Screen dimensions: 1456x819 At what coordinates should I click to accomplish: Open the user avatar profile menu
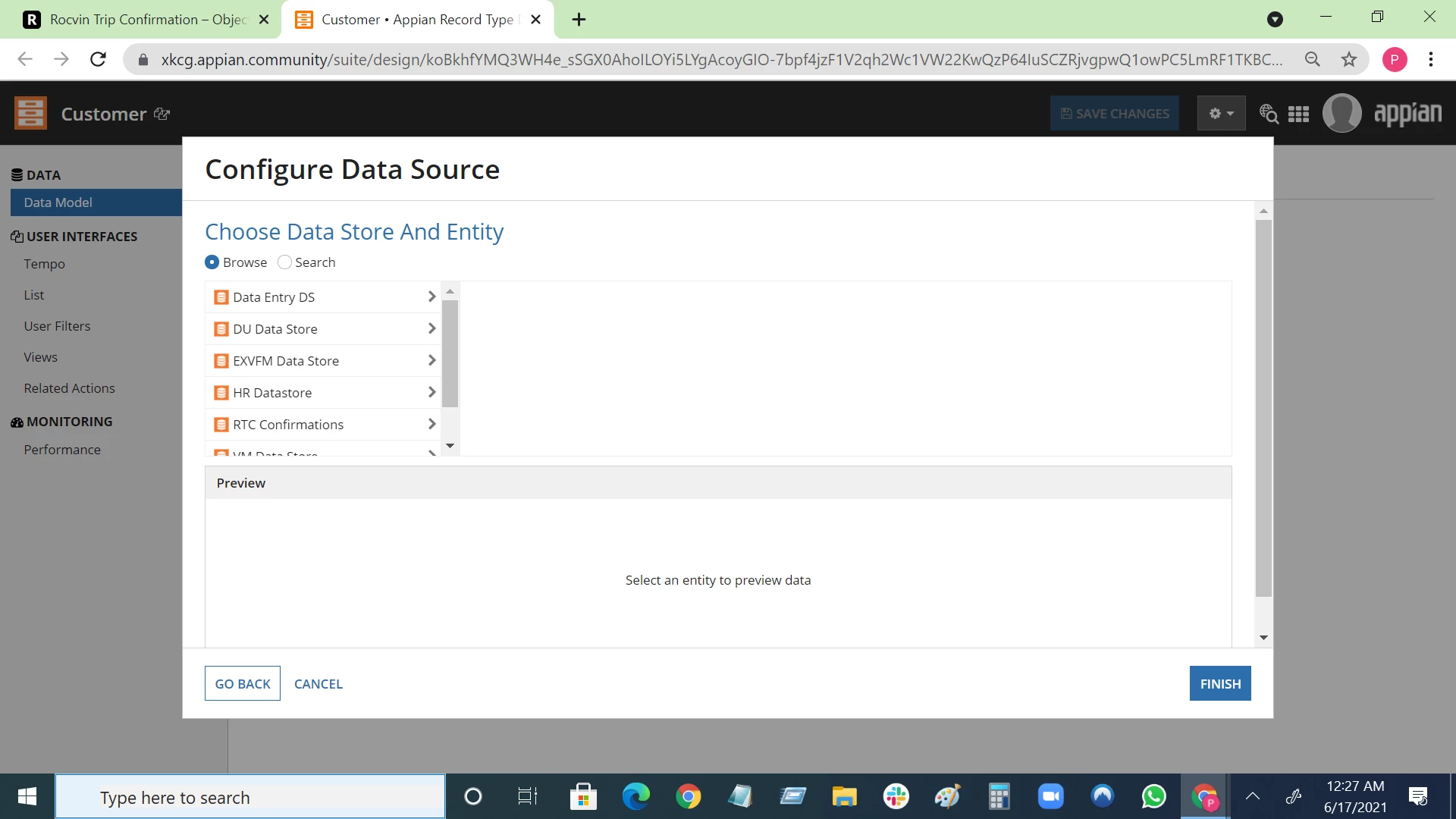pos(1341,113)
